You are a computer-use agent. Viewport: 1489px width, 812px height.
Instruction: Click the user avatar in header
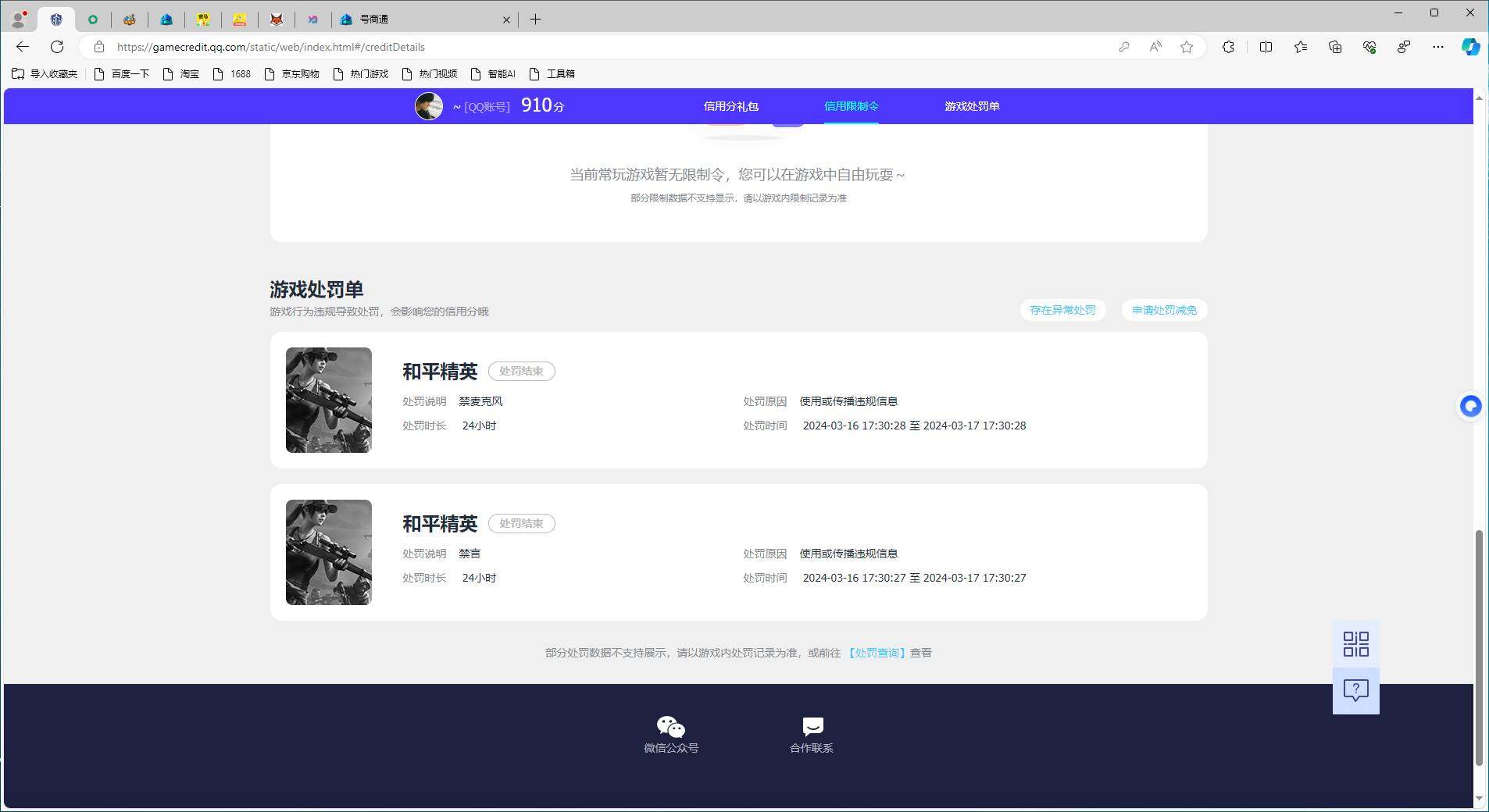click(x=428, y=105)
